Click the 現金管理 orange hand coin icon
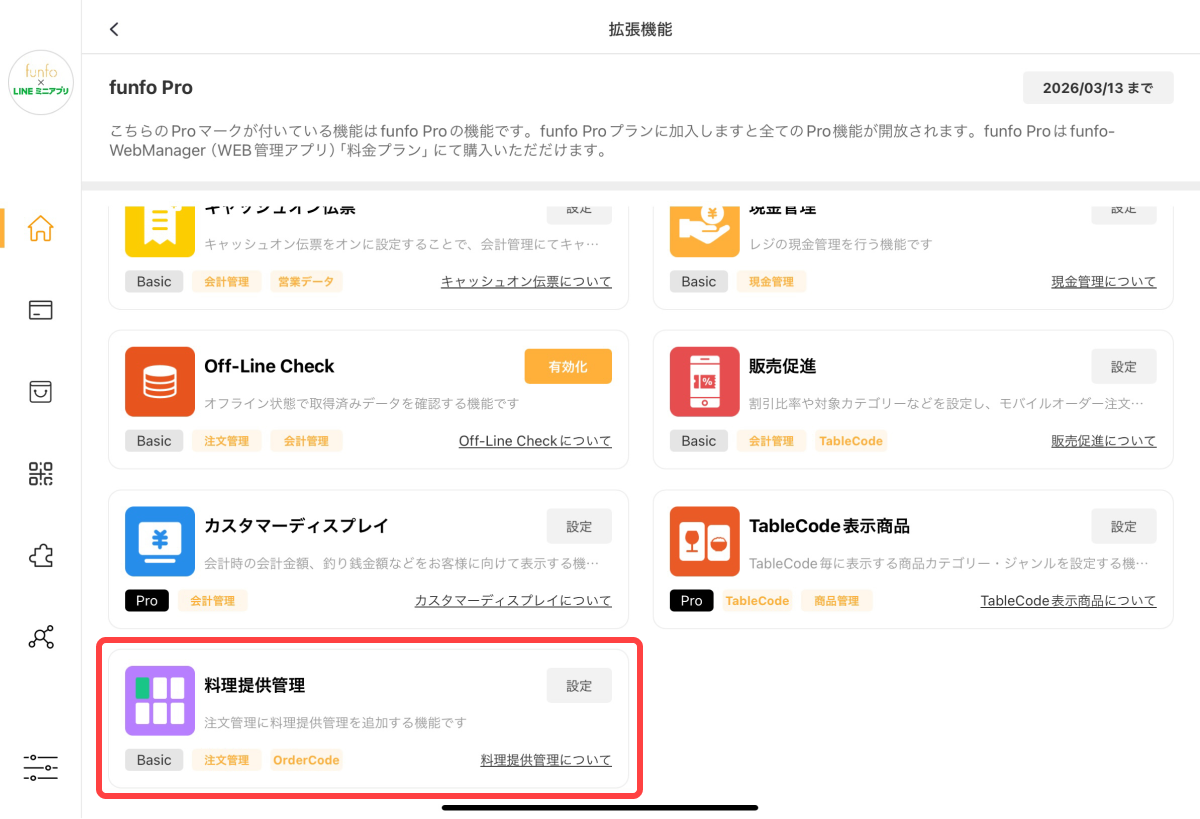 [x=705, y=229]
